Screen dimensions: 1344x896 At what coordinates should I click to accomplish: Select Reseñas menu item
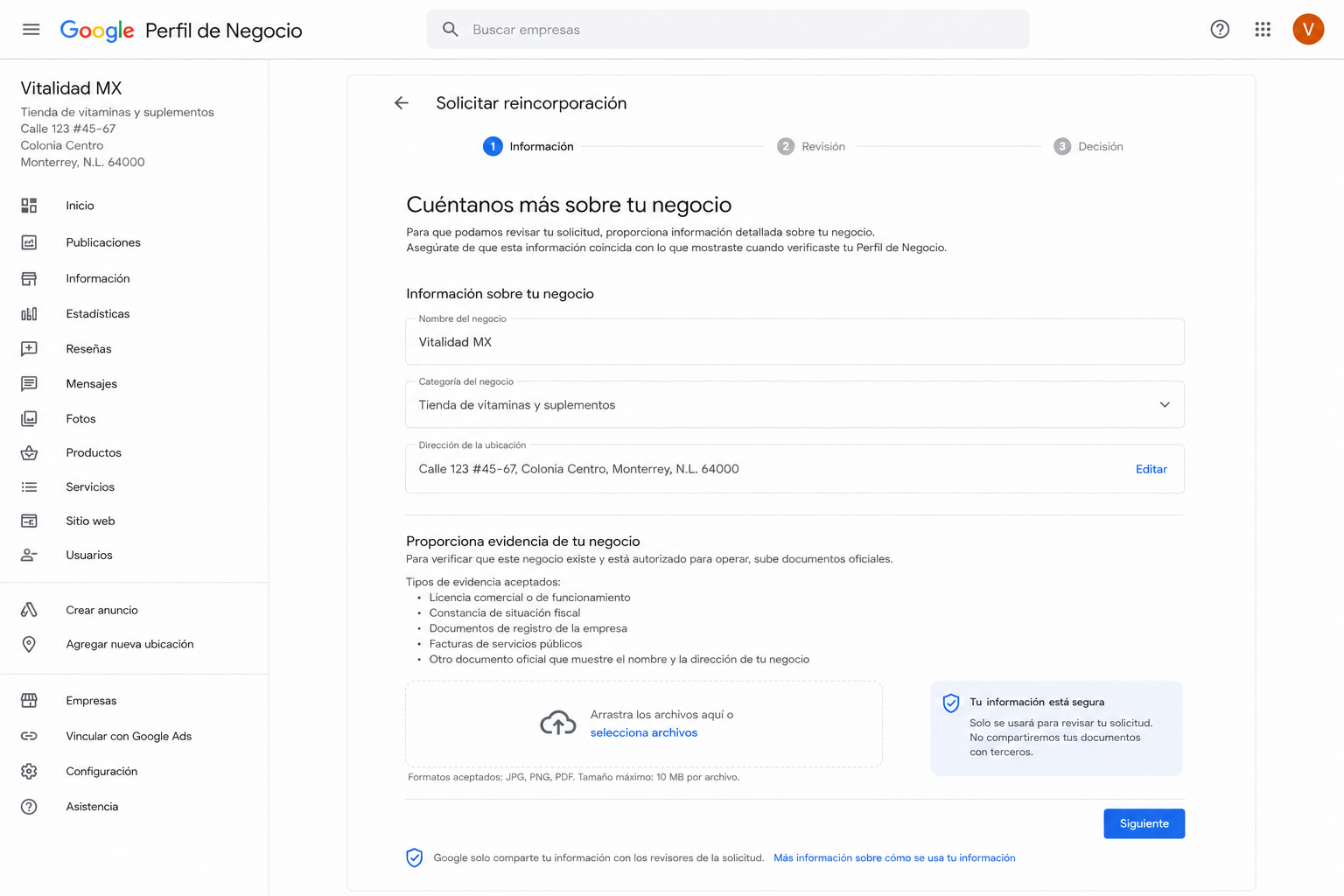(88, 348)
